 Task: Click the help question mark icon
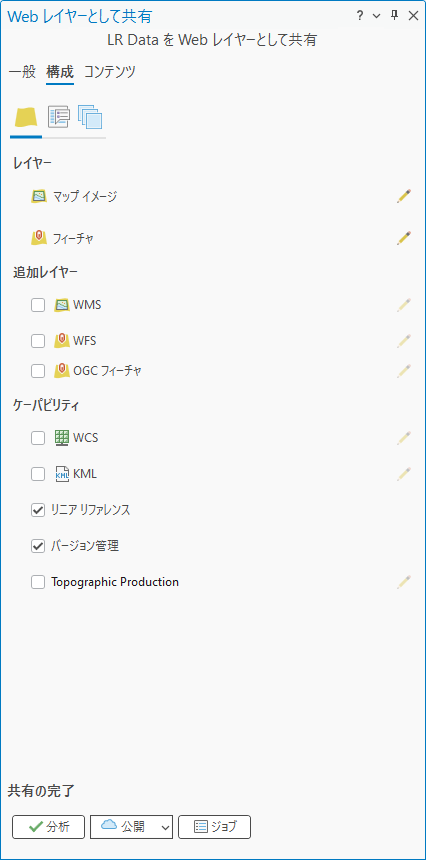(360, 16)
